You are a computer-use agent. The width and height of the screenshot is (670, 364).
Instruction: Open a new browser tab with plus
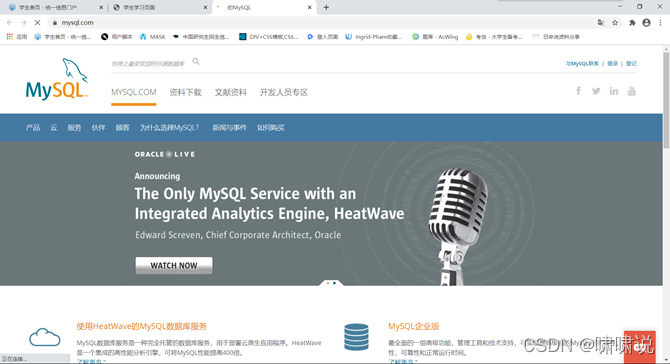pos(326,7)
